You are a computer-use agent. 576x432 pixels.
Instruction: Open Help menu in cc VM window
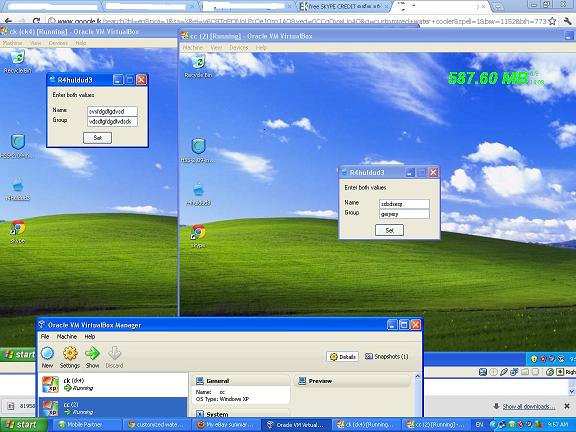[261, 47]
